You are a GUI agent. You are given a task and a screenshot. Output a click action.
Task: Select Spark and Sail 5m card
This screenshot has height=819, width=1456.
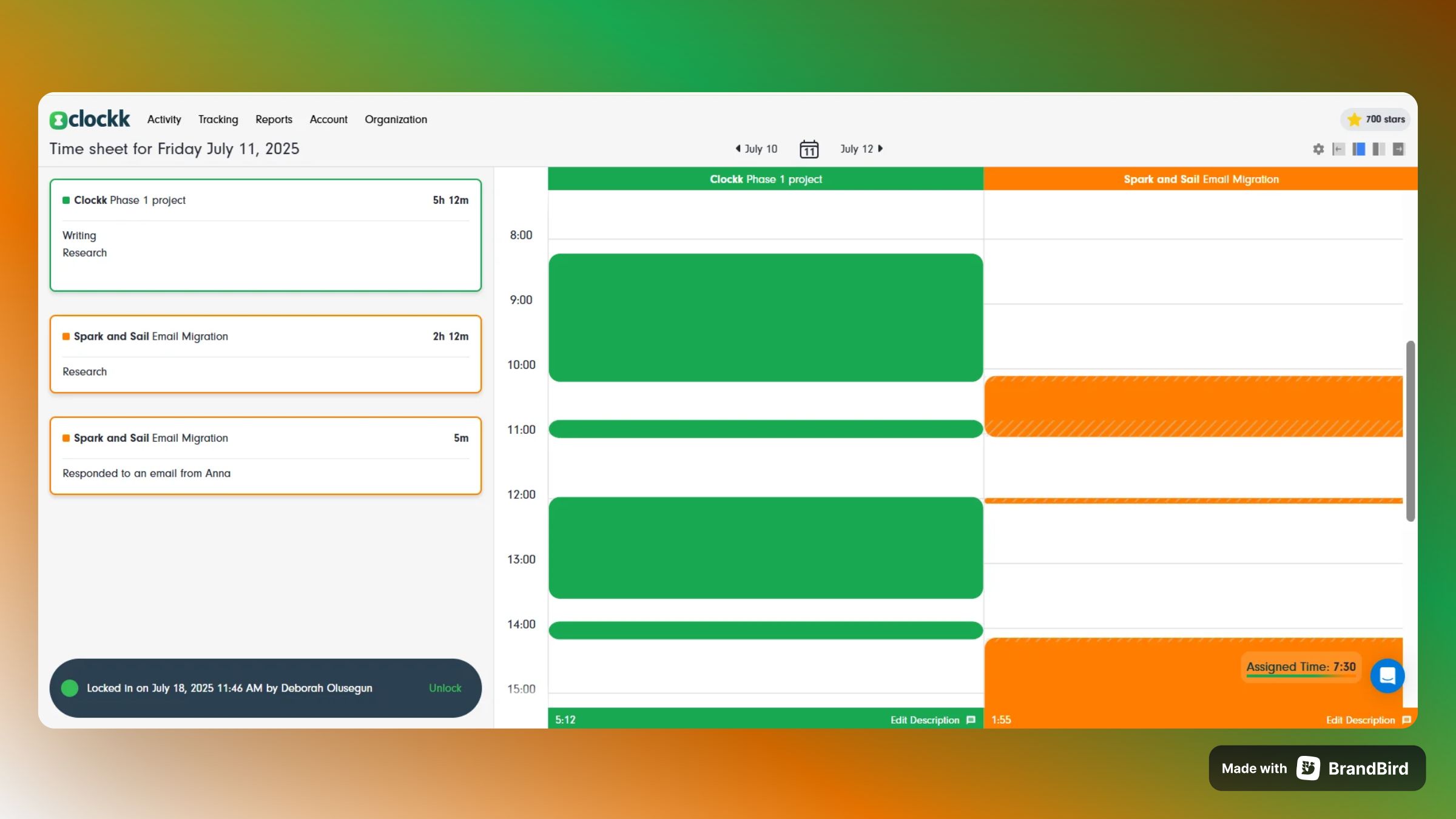[x=266, y=456]
